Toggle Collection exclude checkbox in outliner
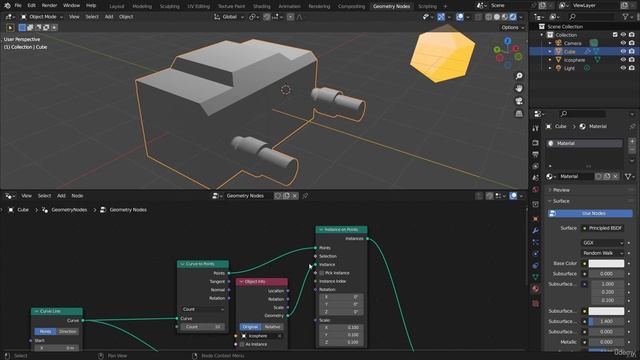 click(x=615, y=35)
